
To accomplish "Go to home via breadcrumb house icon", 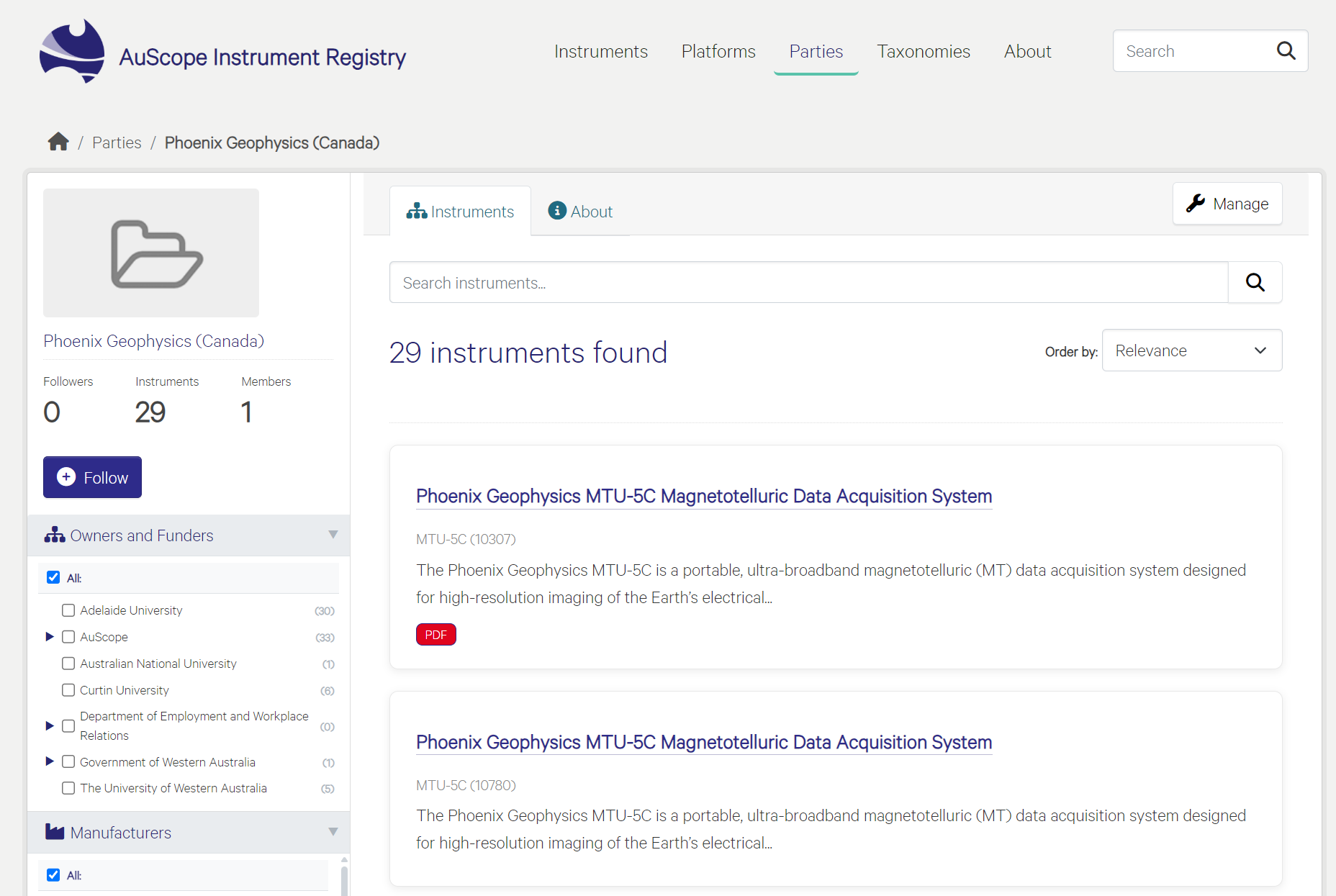I will coord(58,142).
